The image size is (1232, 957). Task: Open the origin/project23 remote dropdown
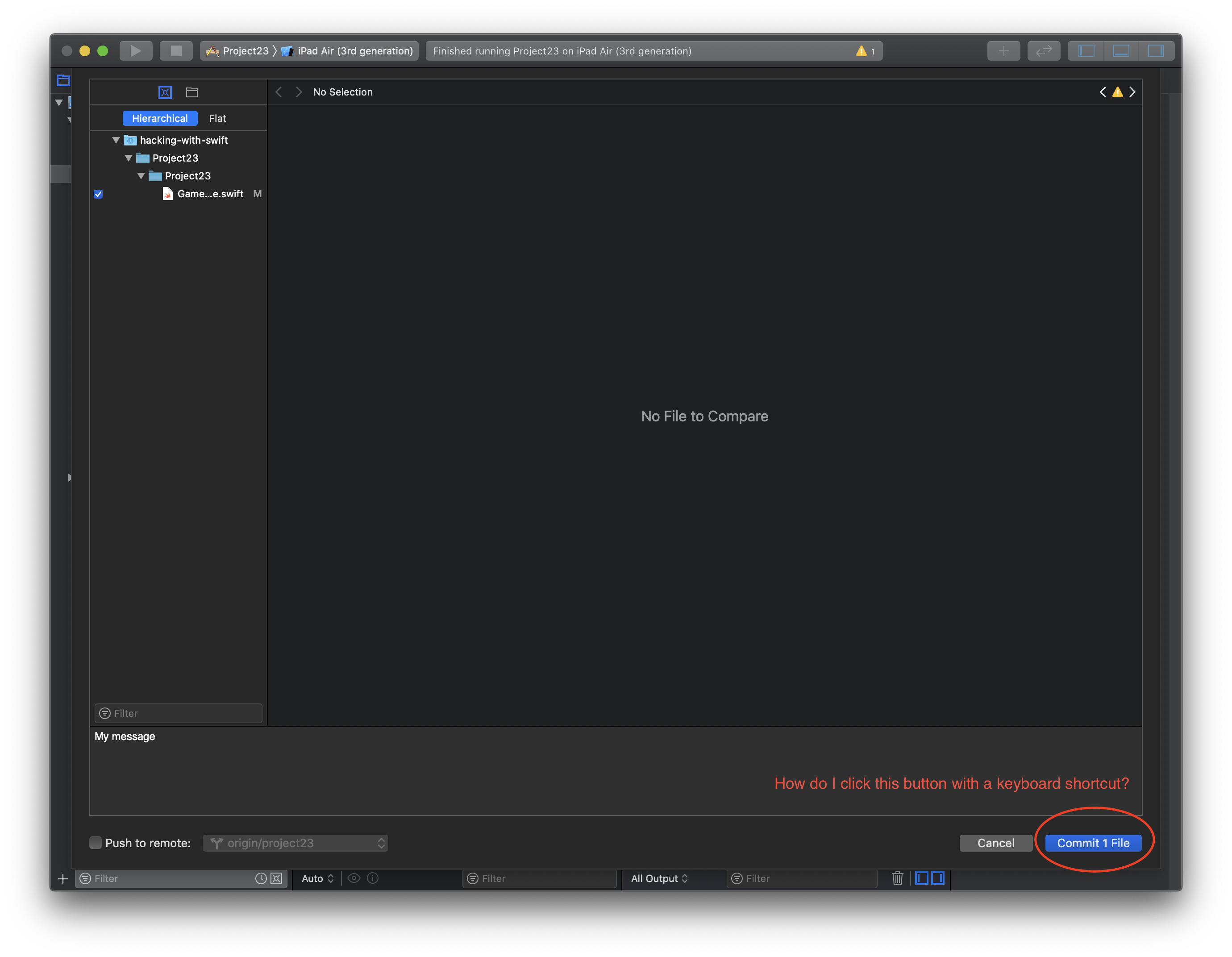pos(295,843)
